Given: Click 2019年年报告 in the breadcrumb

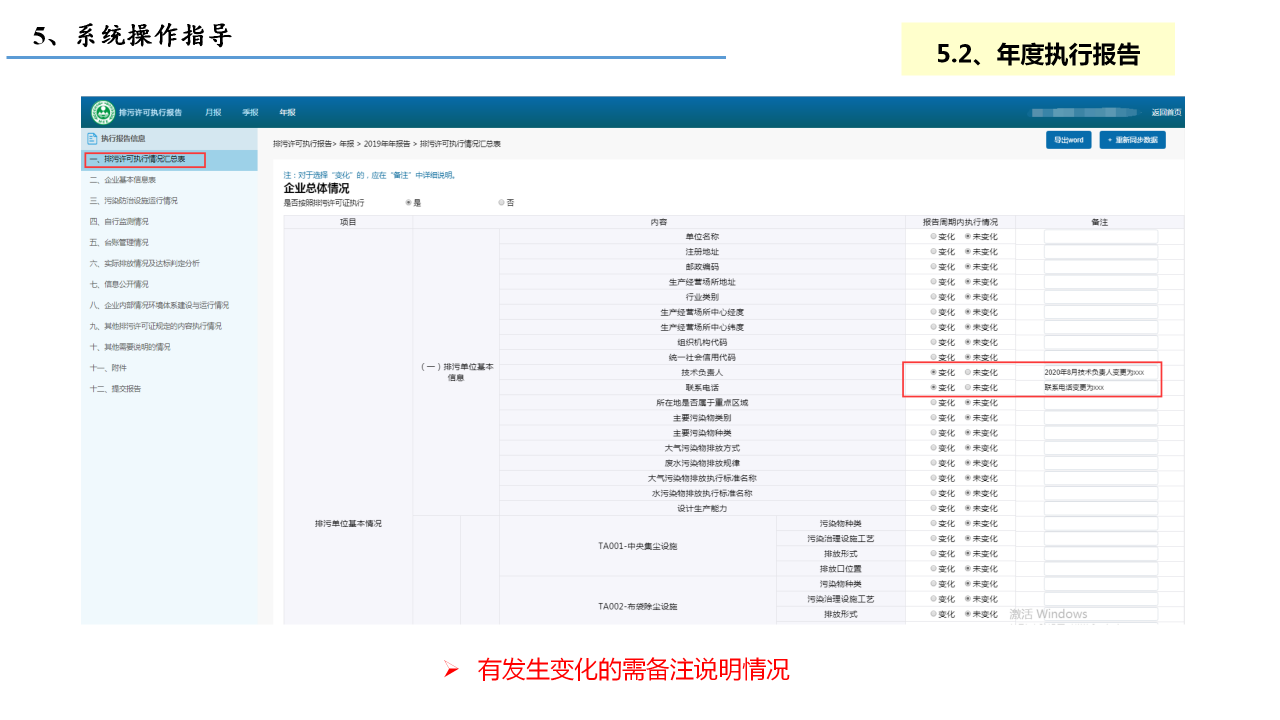Looking at the screenshot, I should click(x=386, y=144).
